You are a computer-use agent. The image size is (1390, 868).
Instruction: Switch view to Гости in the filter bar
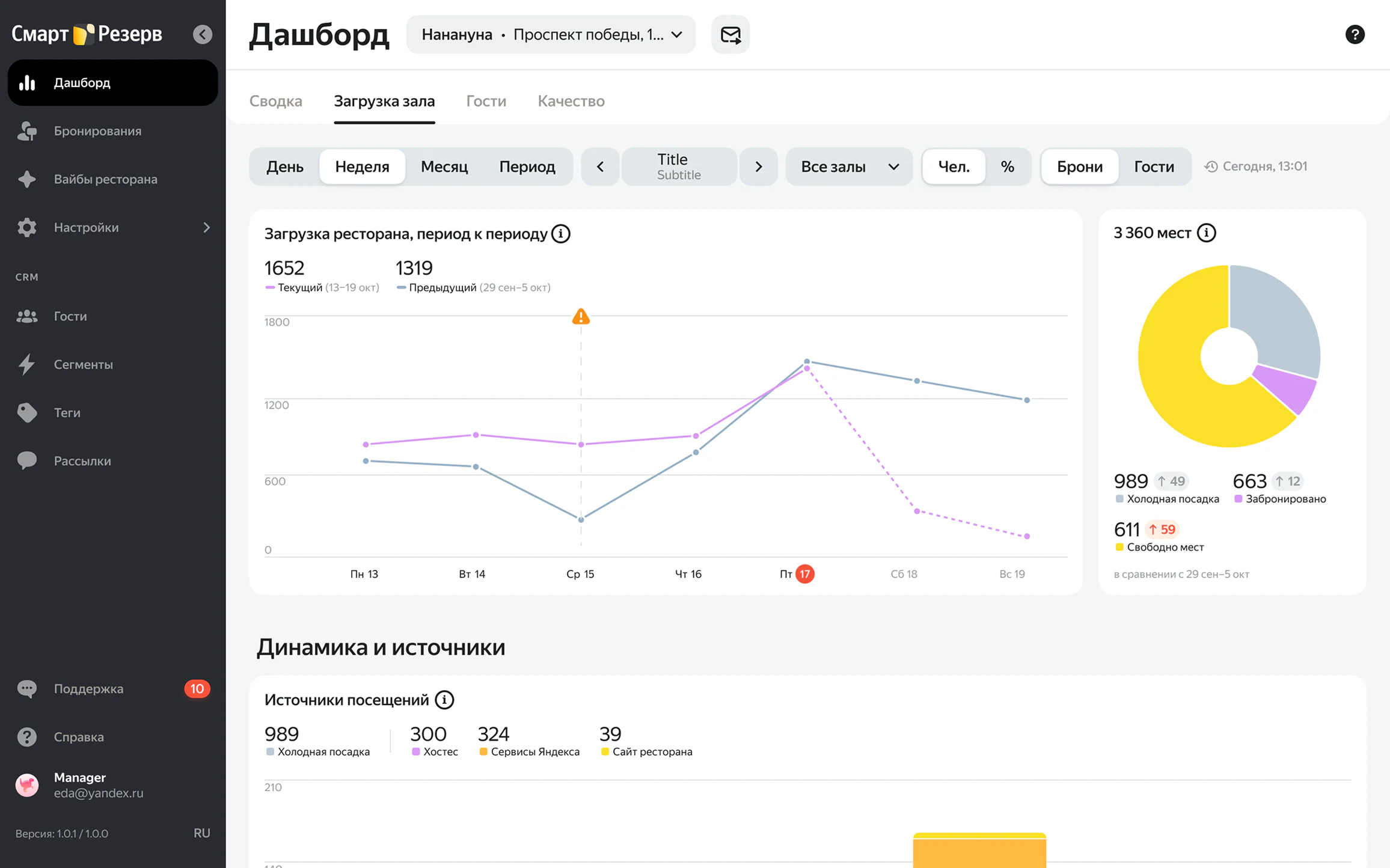point(1154,167)
